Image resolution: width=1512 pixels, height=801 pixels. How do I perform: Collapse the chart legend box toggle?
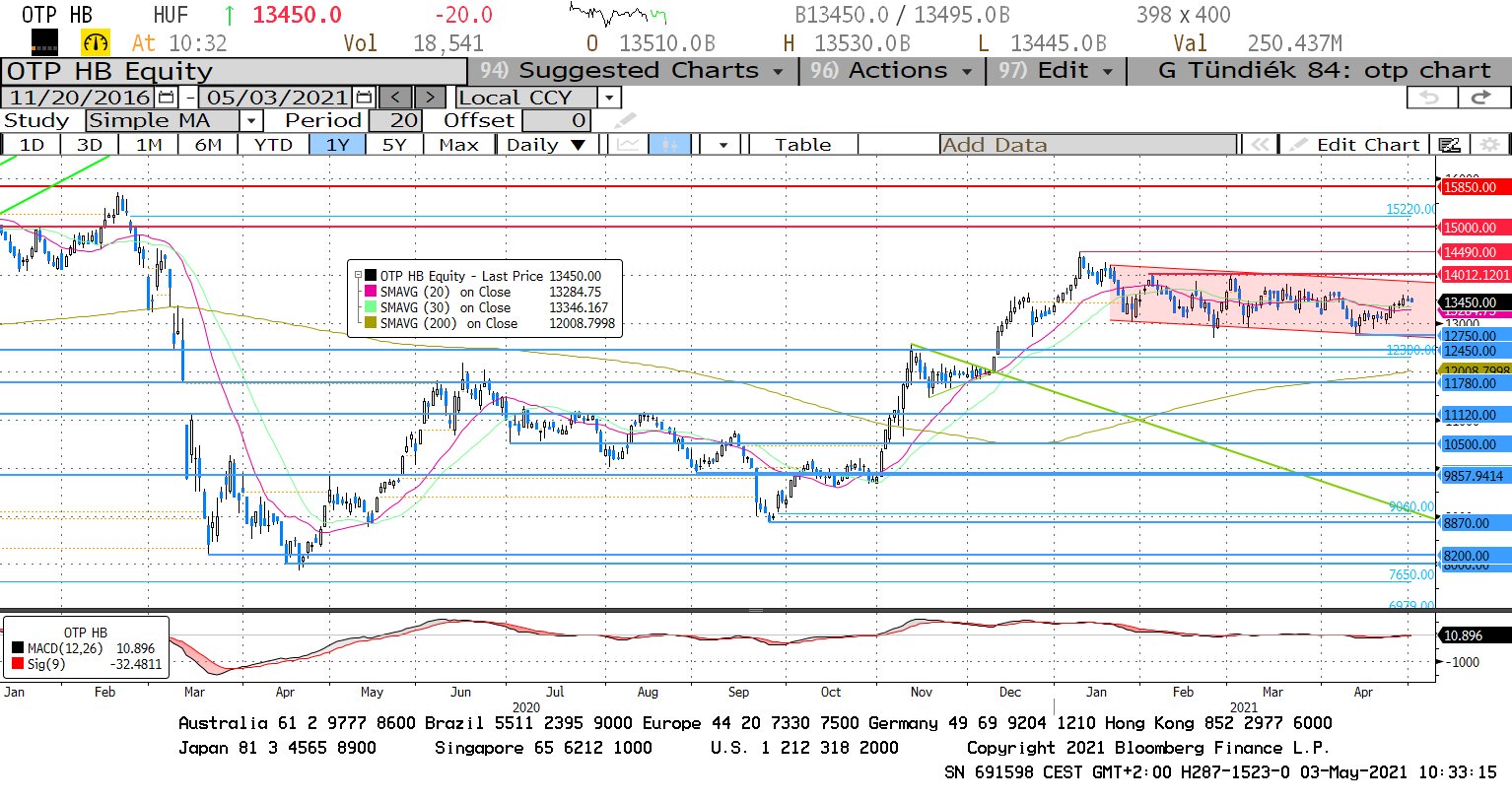point(358,276)
